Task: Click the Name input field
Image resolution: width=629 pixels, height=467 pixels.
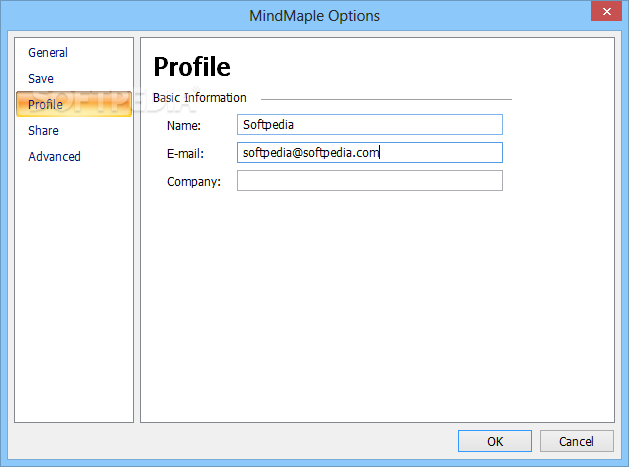Action: coord(369,124)
